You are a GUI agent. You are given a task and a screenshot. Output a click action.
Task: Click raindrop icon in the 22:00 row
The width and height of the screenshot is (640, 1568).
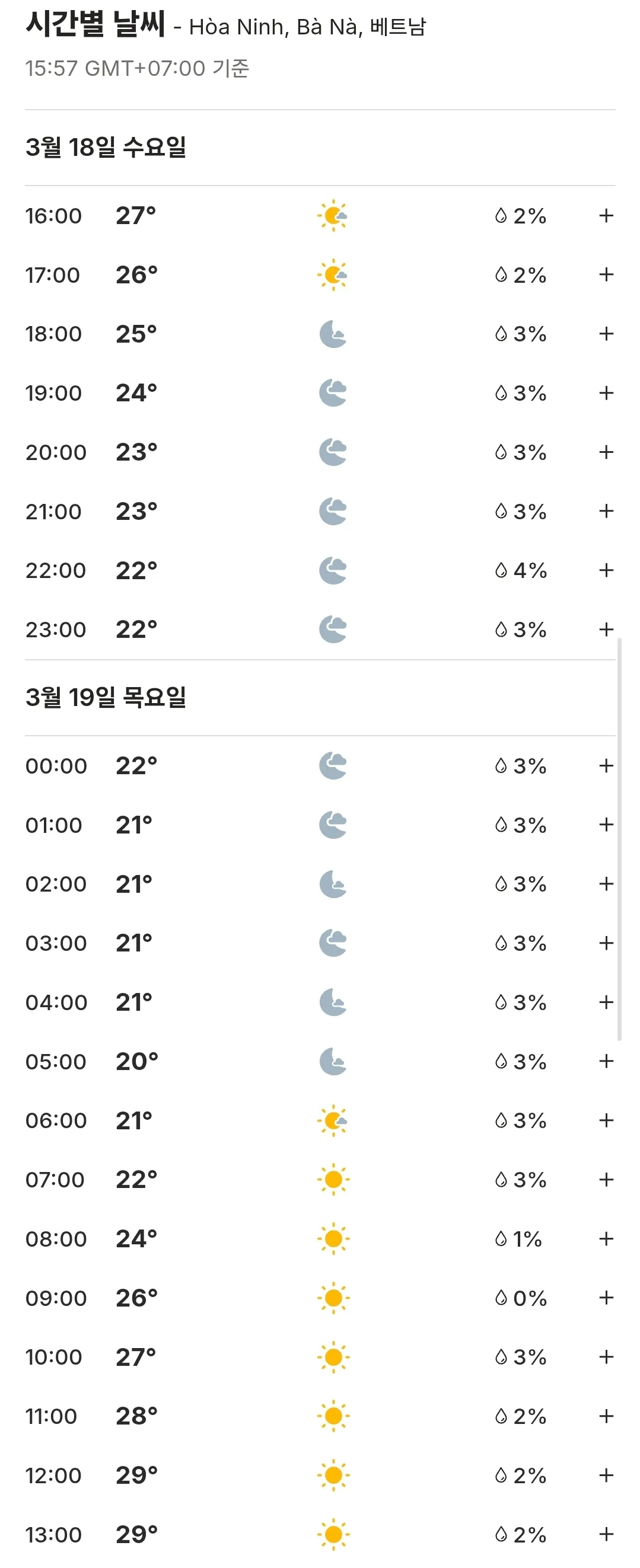501,570
